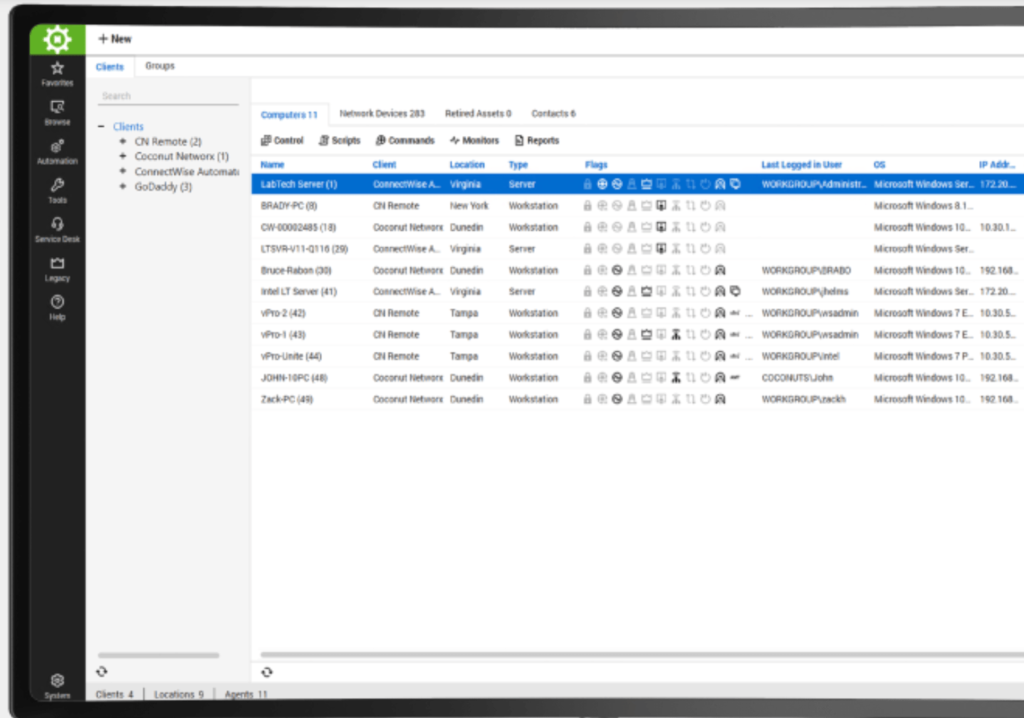The width and height of the screenshot is (1024, 718).
Task: Sort by the Type column header
Action: coord(518,165)
